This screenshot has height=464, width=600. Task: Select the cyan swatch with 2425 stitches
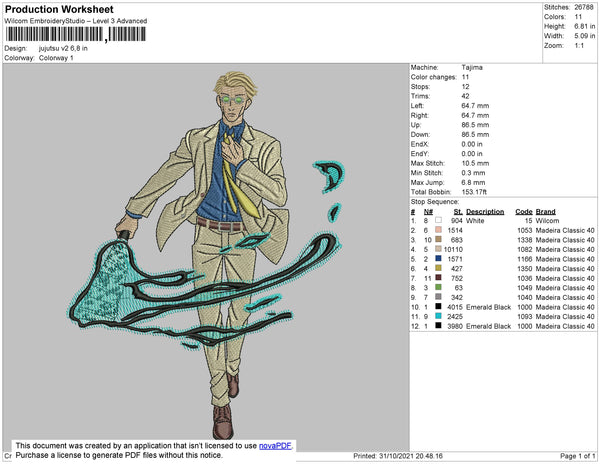[439, 316]
